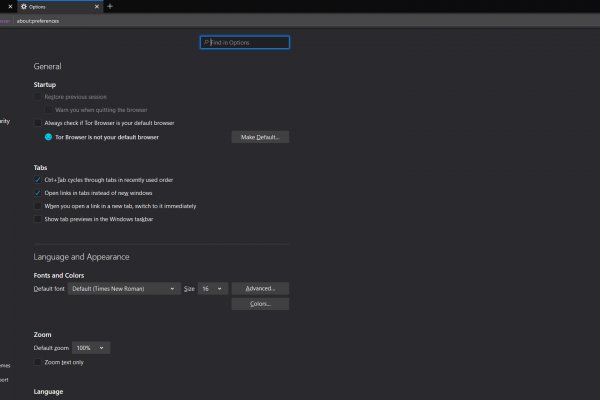This screenshot has width=600, height=400.
Task: Enable Show tab previews in Windows taskbar
Action: [38, 218]
